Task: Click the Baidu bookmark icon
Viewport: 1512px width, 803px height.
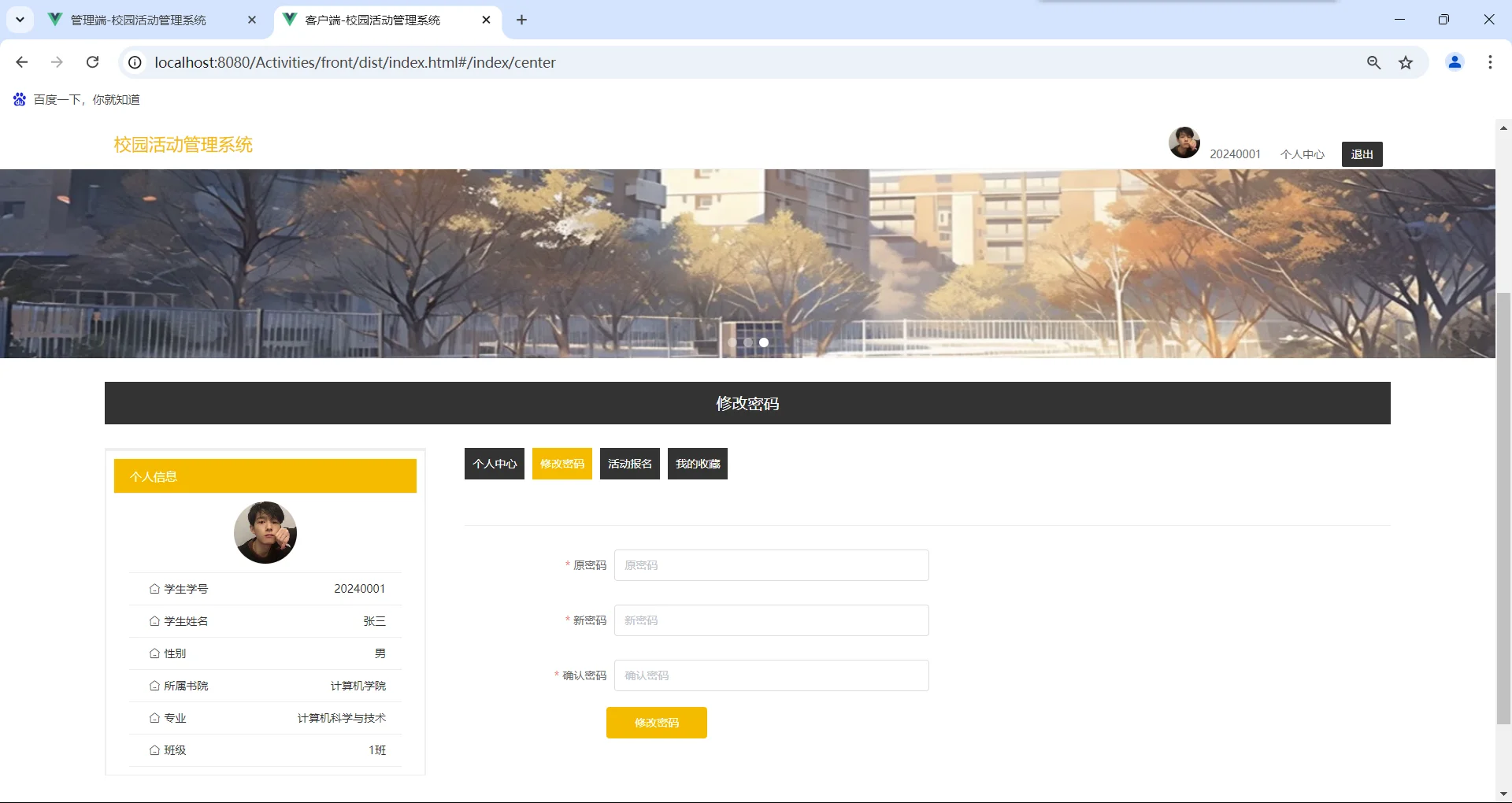Action: coord(19,99)
